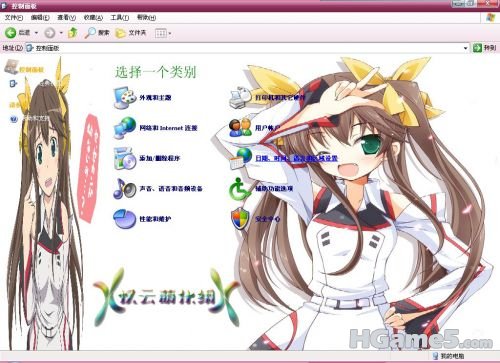This screenshot has height=363, width=500.
Task: Open the 文件(F) menu
Action: pos(14,17)
